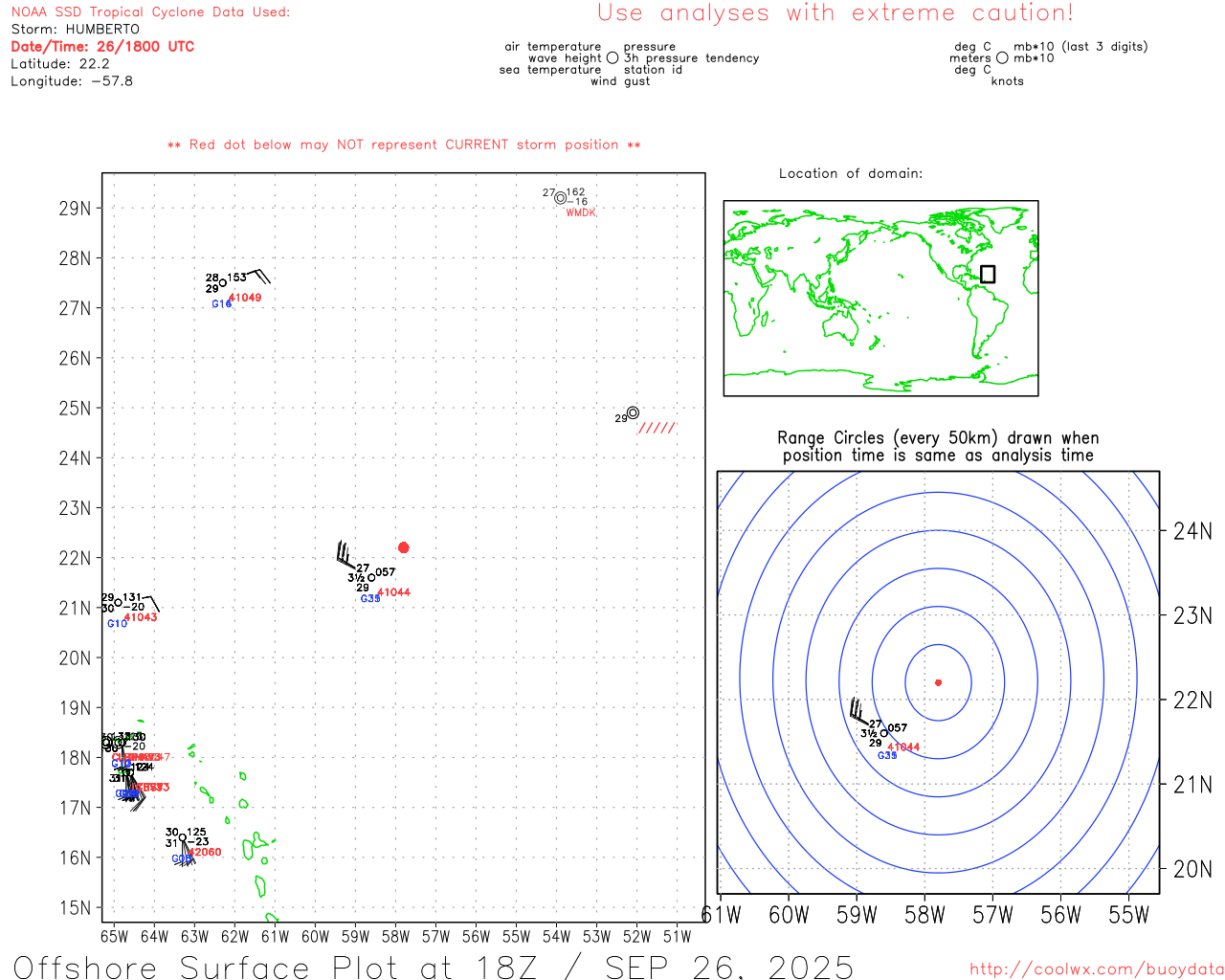
Task: Click the '3h pressure tendency' legend text
Action: coord(691,58)
